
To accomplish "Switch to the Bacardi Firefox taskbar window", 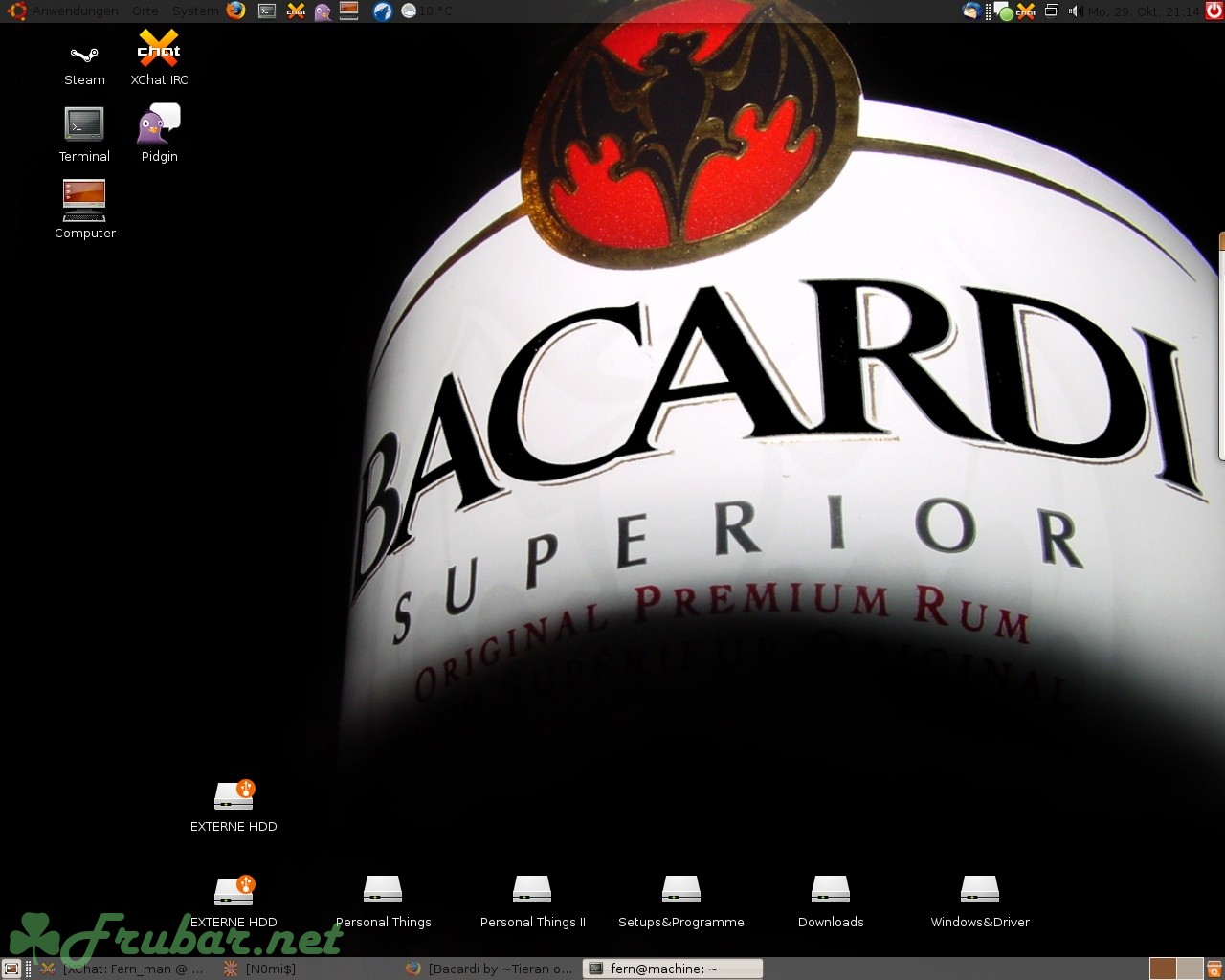I will pos(490,969).
